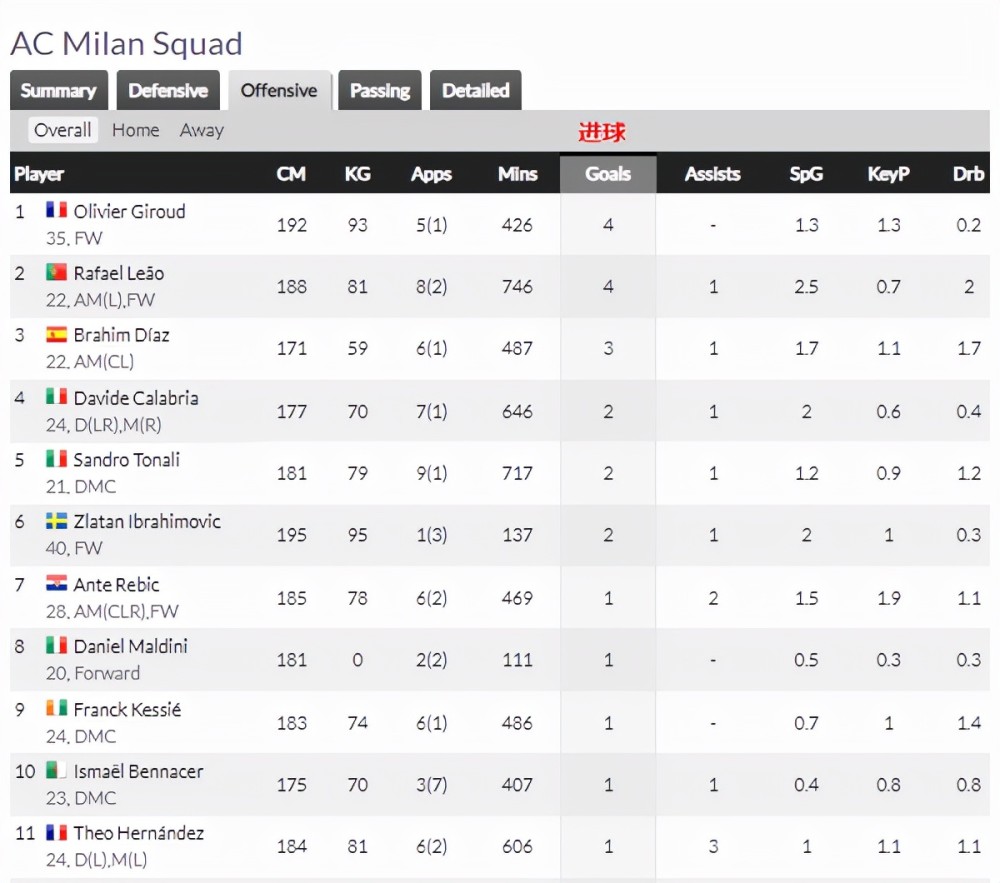
Task: Click the Swedish flag beside Zlatan Ibrahimovic
Action: (x=56, y=522)
